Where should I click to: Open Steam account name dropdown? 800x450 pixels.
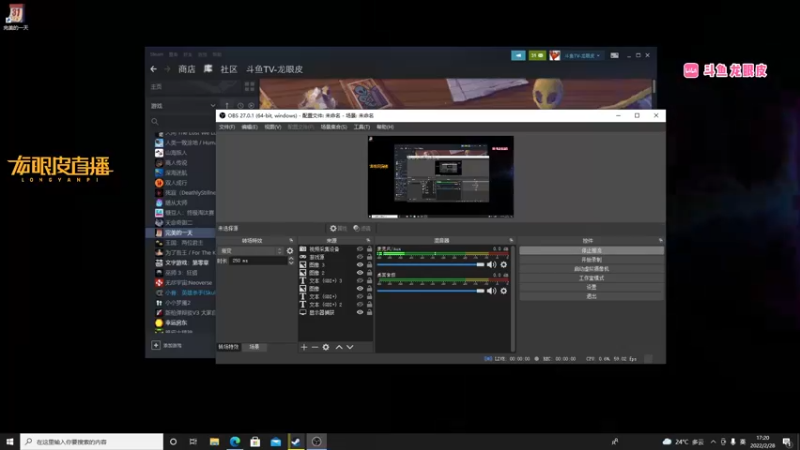point(582,55)
